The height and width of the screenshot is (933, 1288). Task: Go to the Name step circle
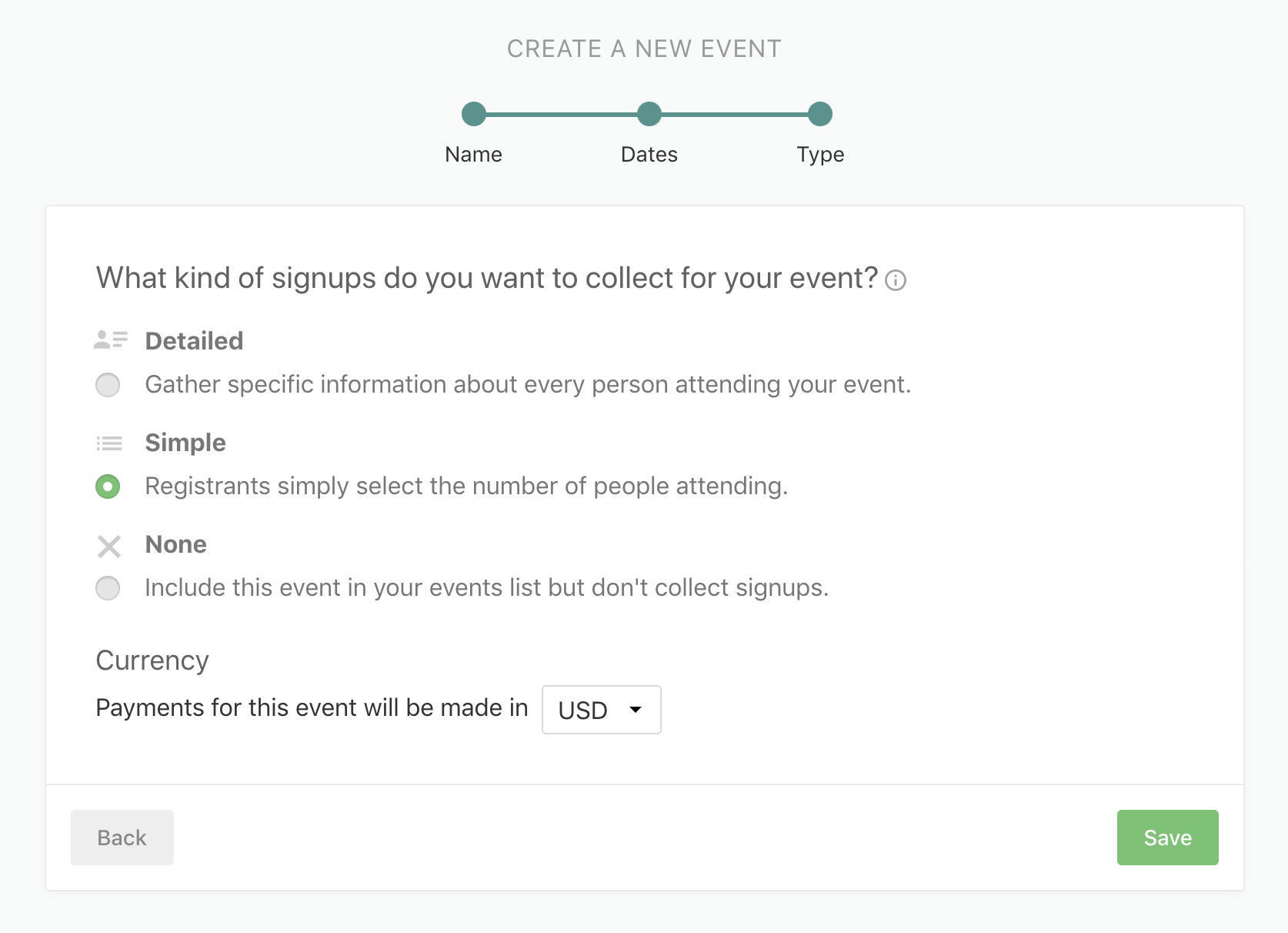(x=474, y=114)
